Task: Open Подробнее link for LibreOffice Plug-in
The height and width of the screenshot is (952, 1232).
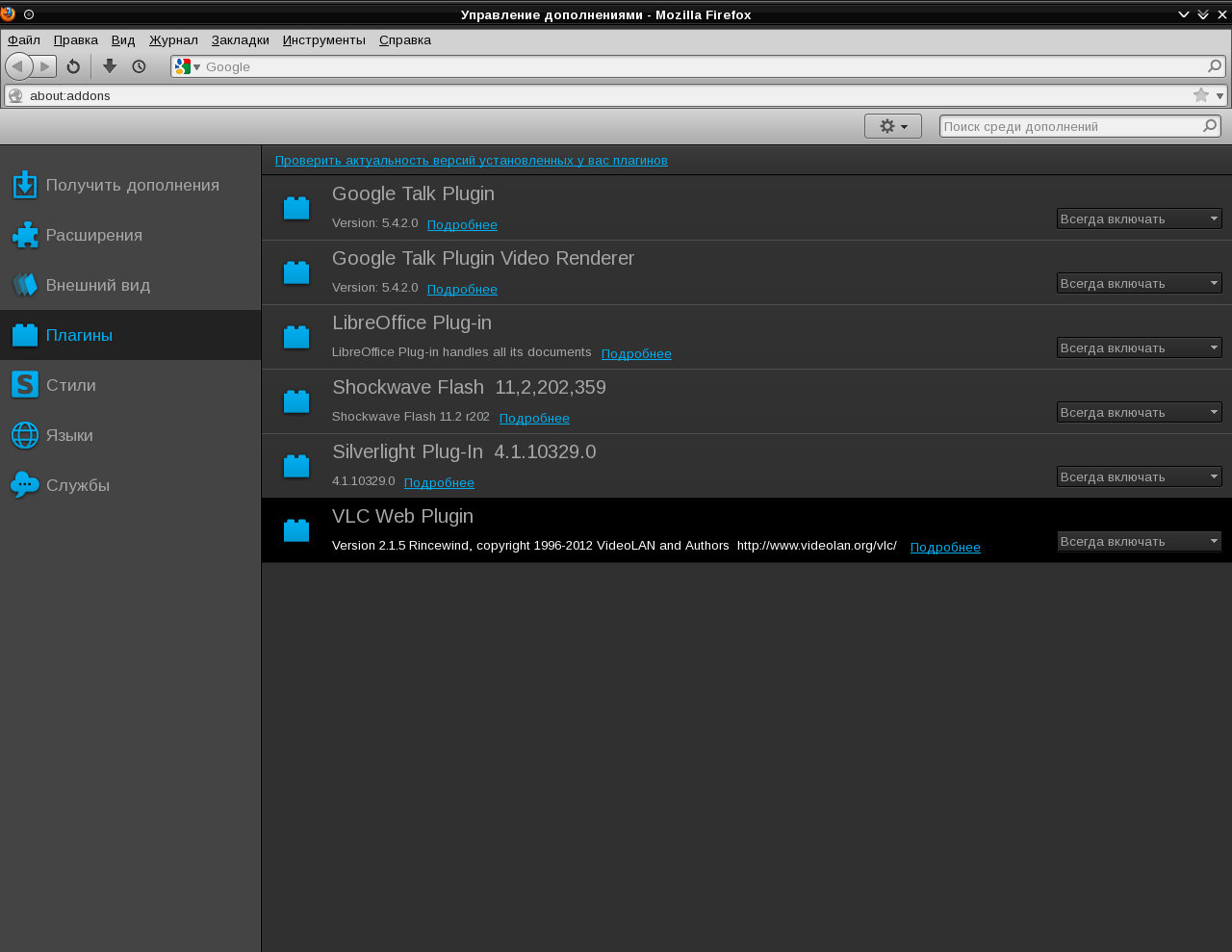Action: (636, 353)
